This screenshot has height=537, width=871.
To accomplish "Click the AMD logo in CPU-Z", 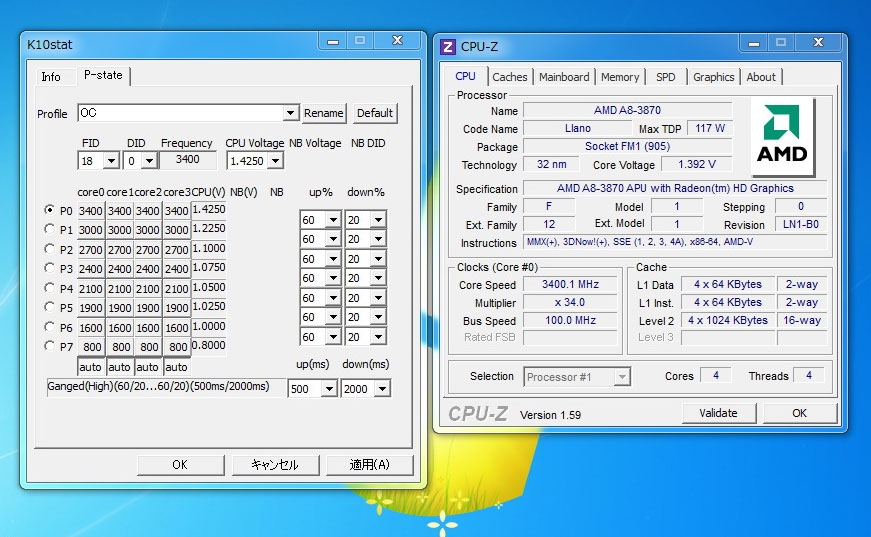I will pyautogui.click(x=783, y=137).
